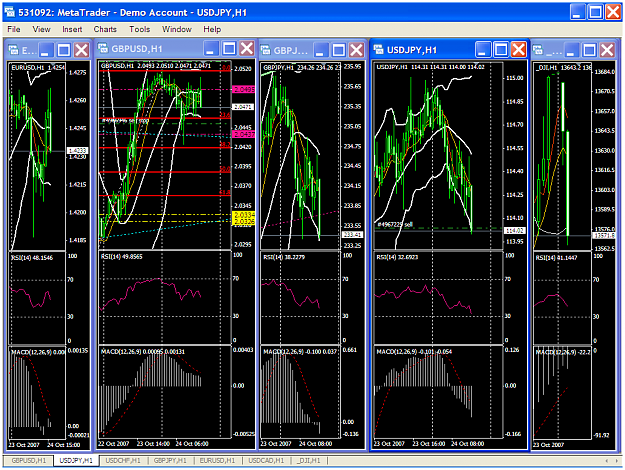Minimize the _DJI chart window
The image size is (625, 470).
tap(571, 50)
